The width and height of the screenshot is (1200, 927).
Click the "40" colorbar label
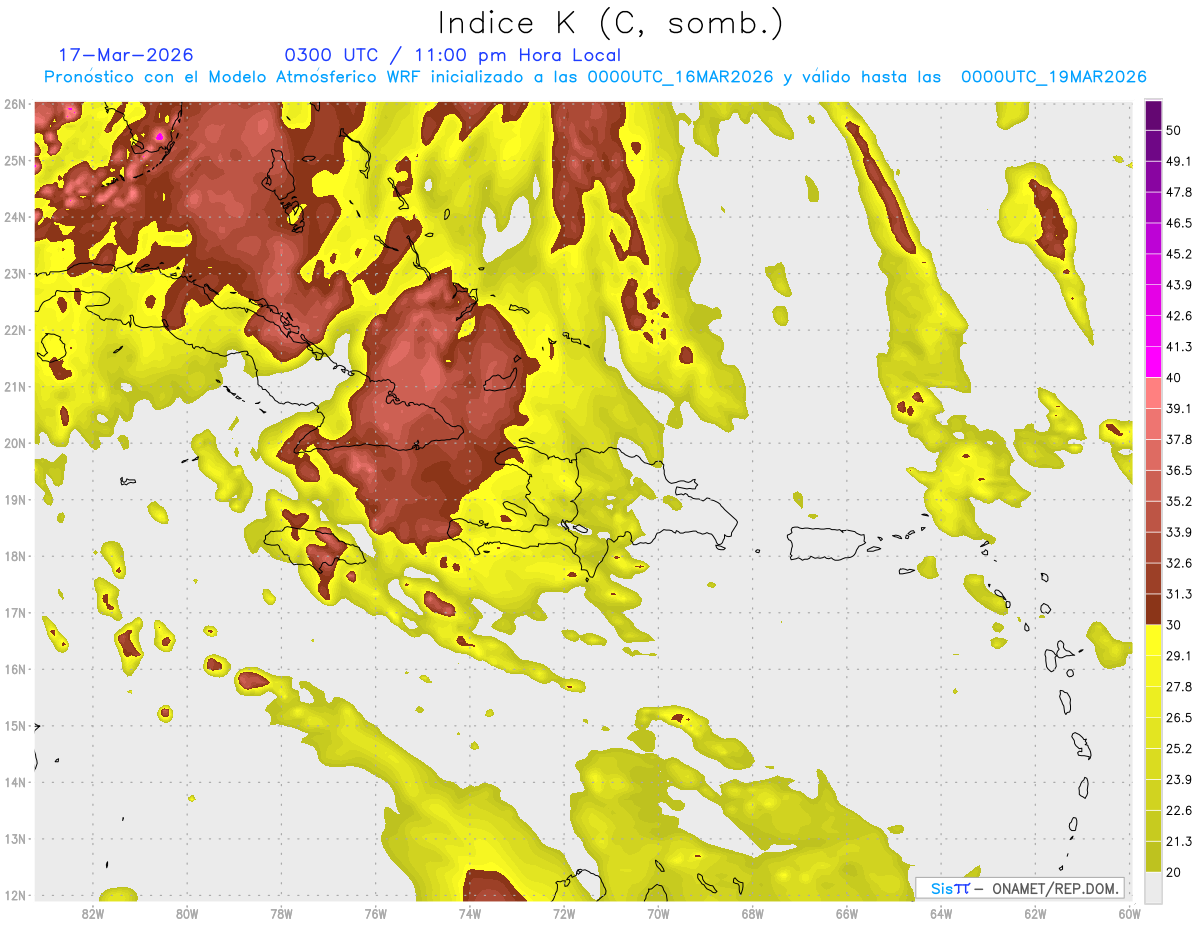click(1174, 378)
